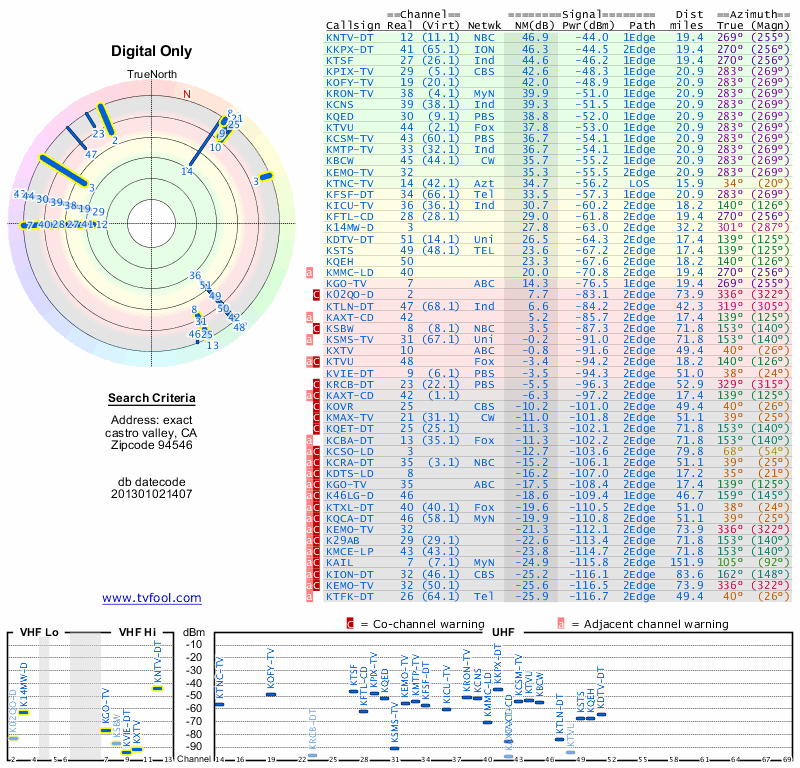Click the KKPX-DT bar in UHF chart
The image size is (800, 768).
(x=498, y=689)
